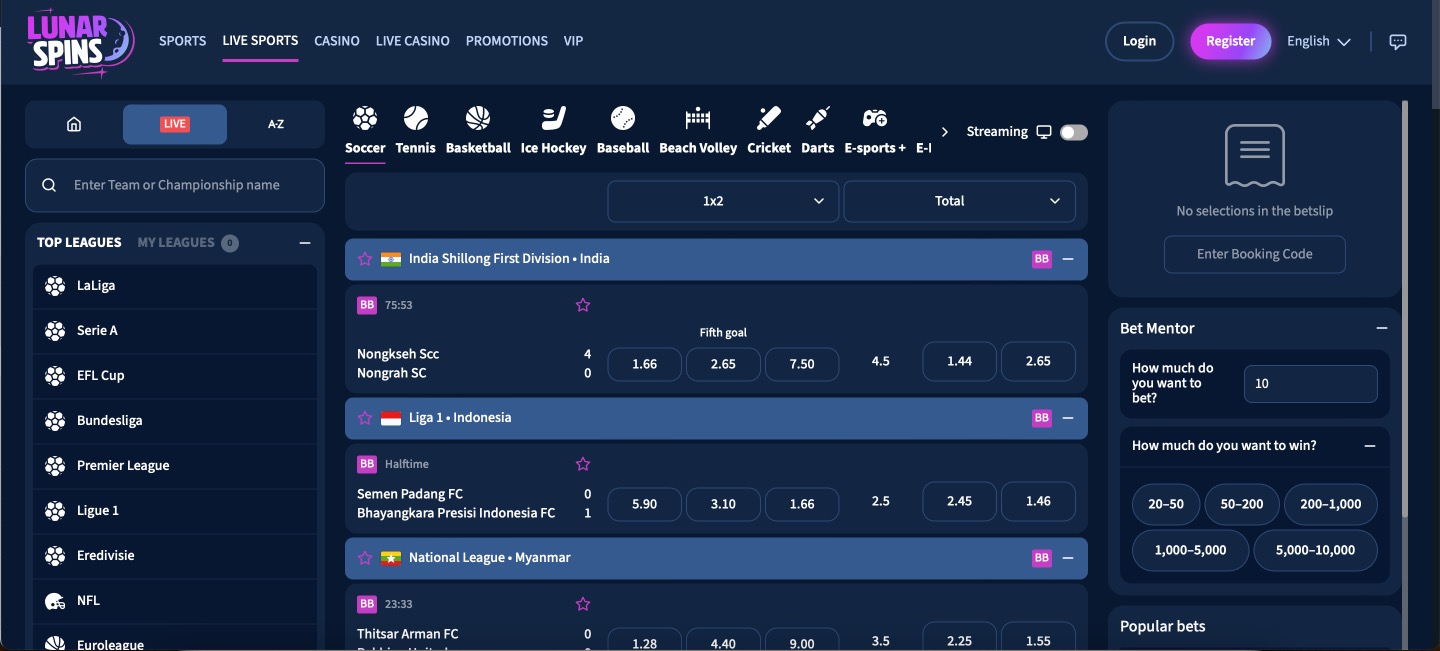This screenshot has height=651, width=1440.
Task: Expand the English language selector
Action: click(1318, 41)
